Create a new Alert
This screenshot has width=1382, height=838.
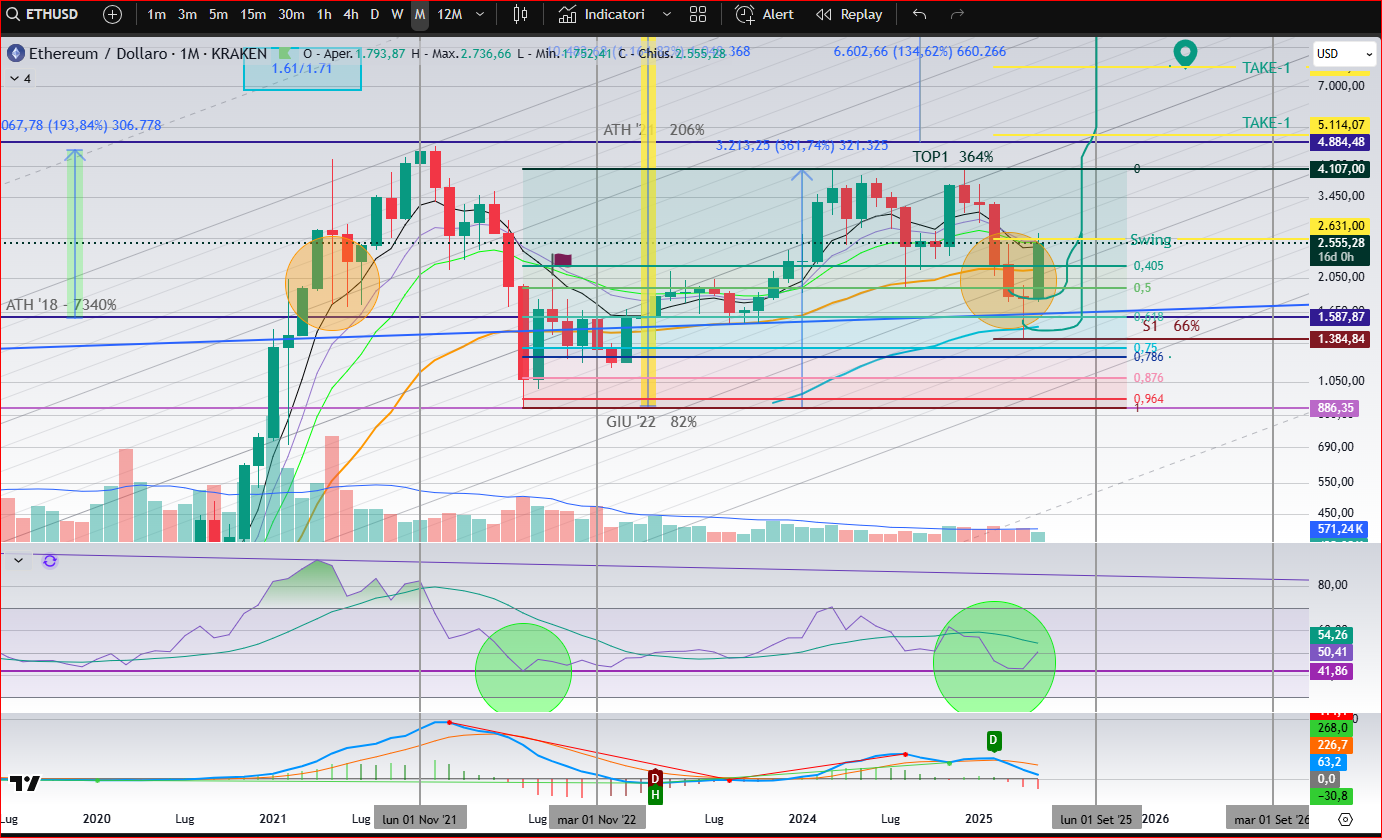point(765,15)
